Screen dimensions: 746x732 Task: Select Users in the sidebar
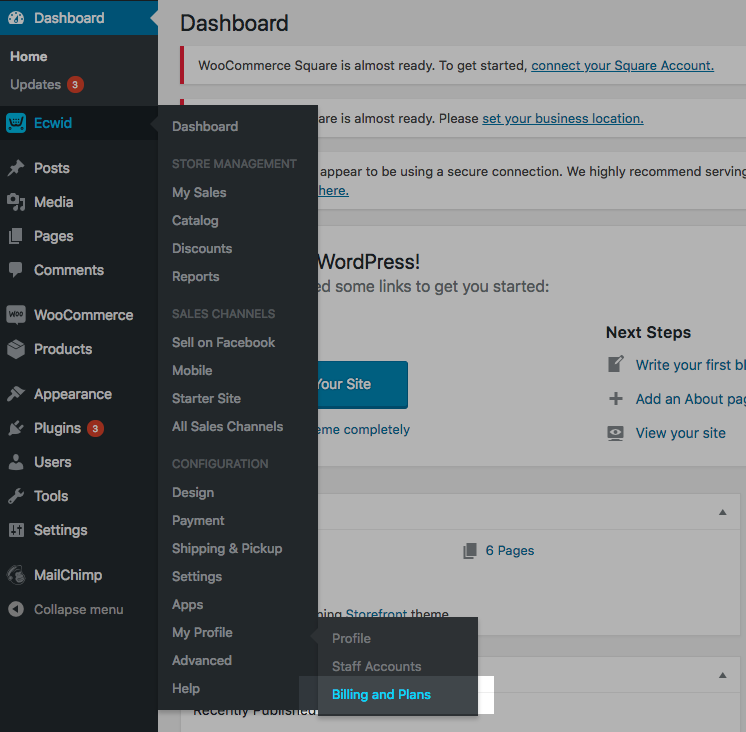[53, 462]
